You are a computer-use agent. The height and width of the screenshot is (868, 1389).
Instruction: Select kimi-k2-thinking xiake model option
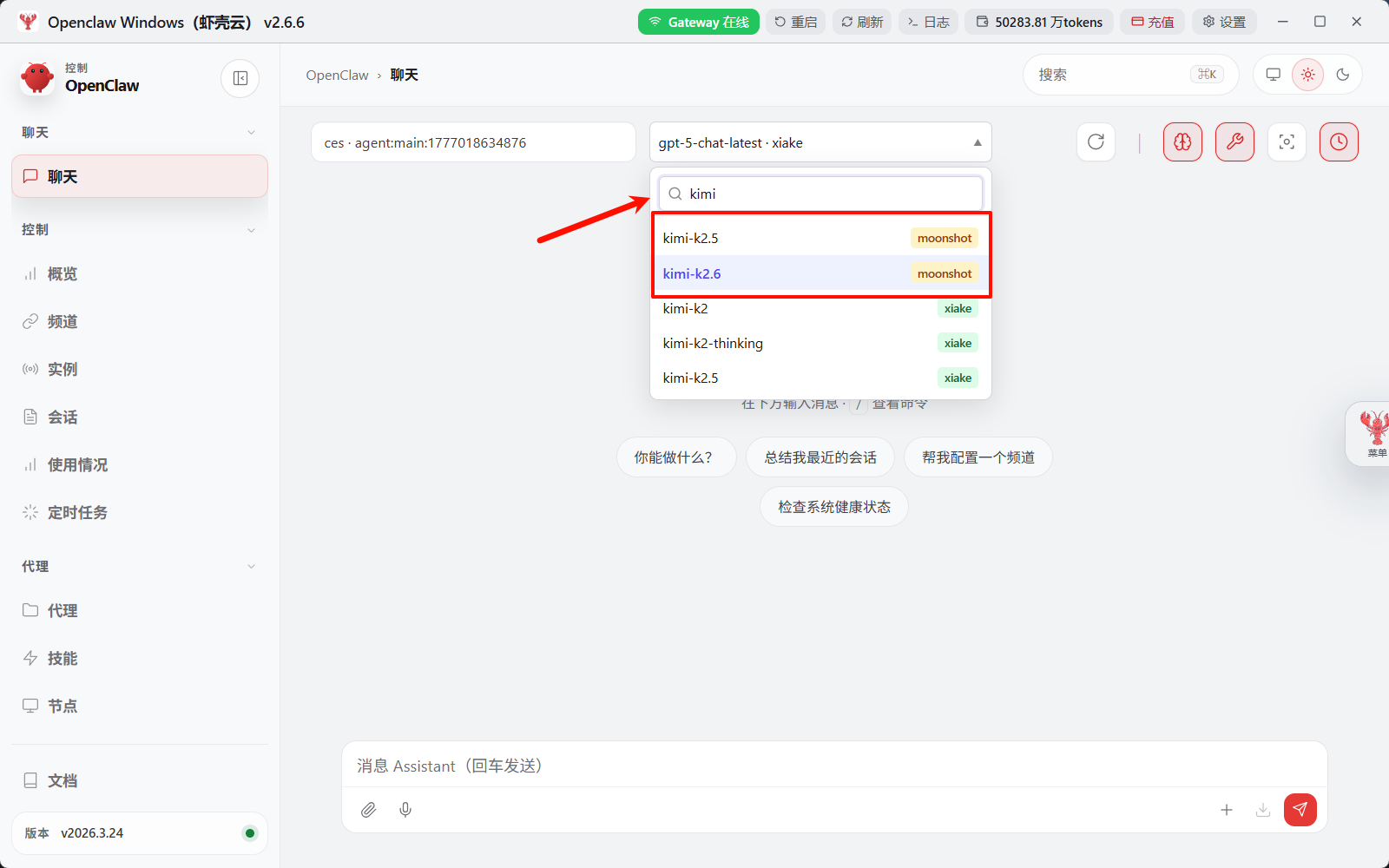point(820,343)
